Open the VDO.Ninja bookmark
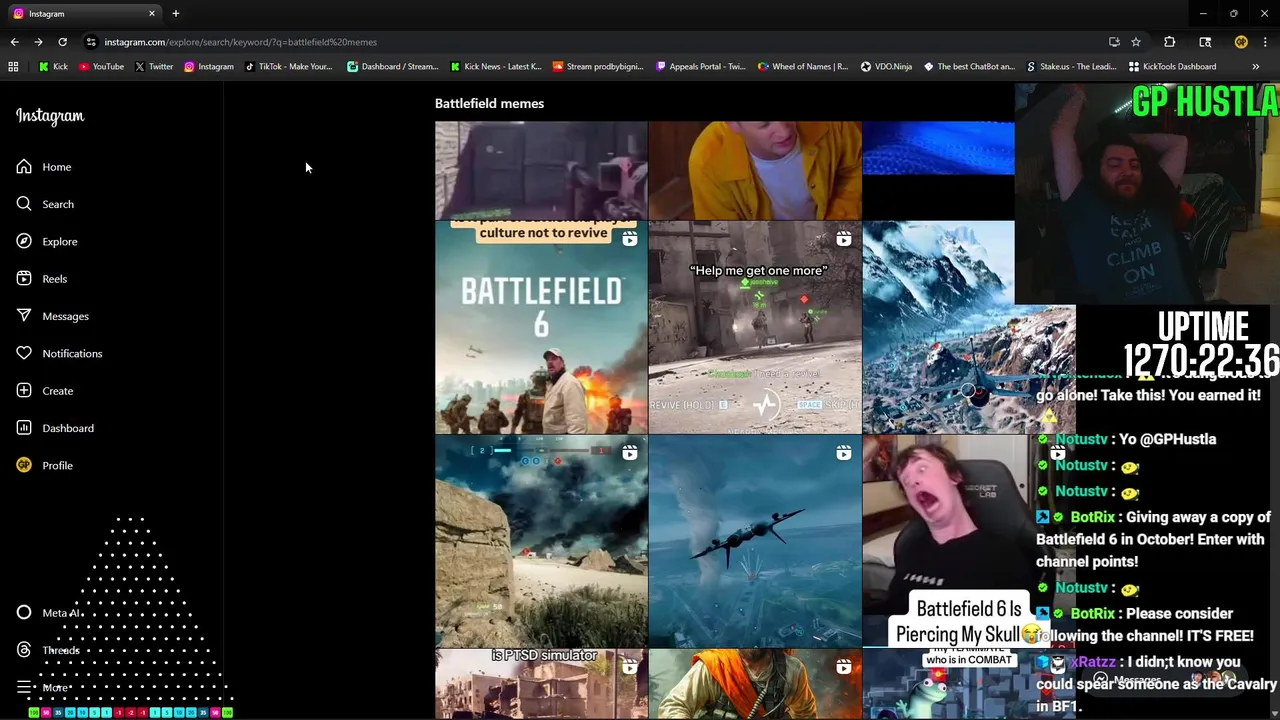Viewport: 1280px width, 720px height. 886,67
